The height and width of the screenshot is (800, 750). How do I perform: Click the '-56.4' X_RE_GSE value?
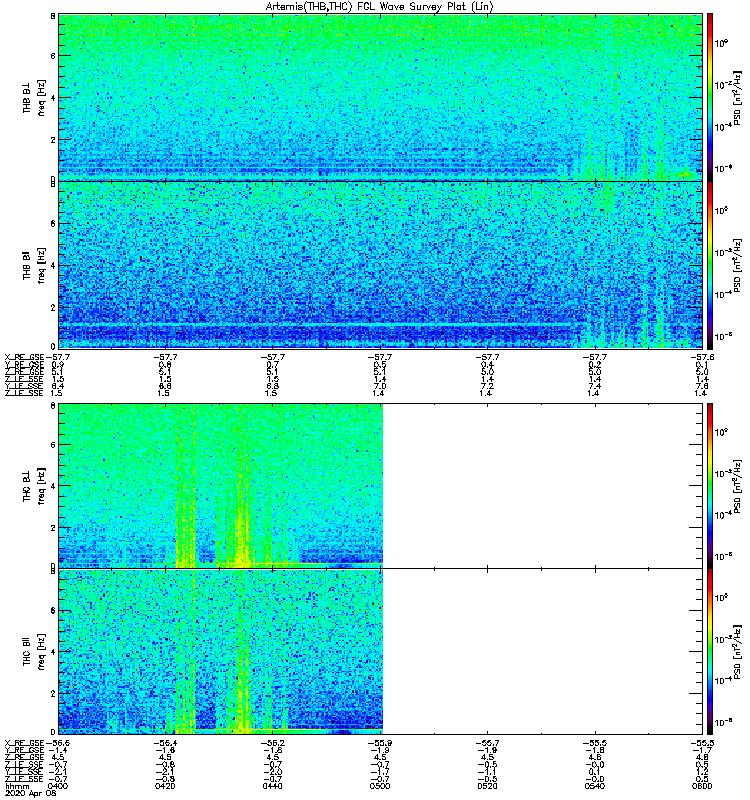[x=165, y=743]
